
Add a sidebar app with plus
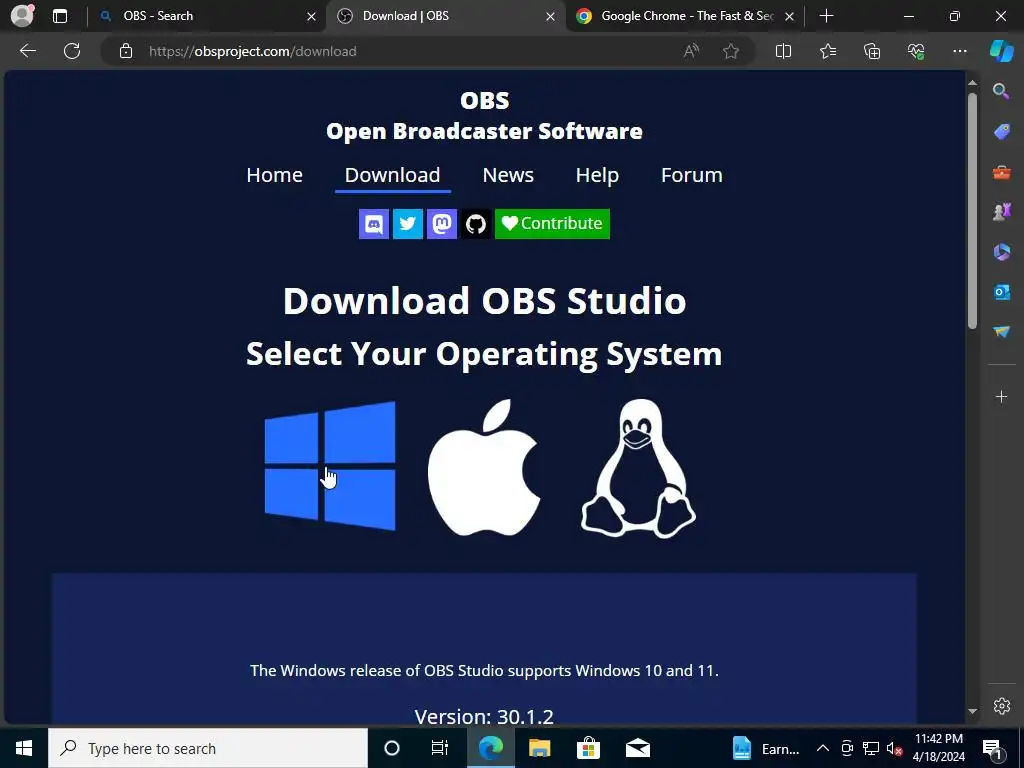point(1001,396)
